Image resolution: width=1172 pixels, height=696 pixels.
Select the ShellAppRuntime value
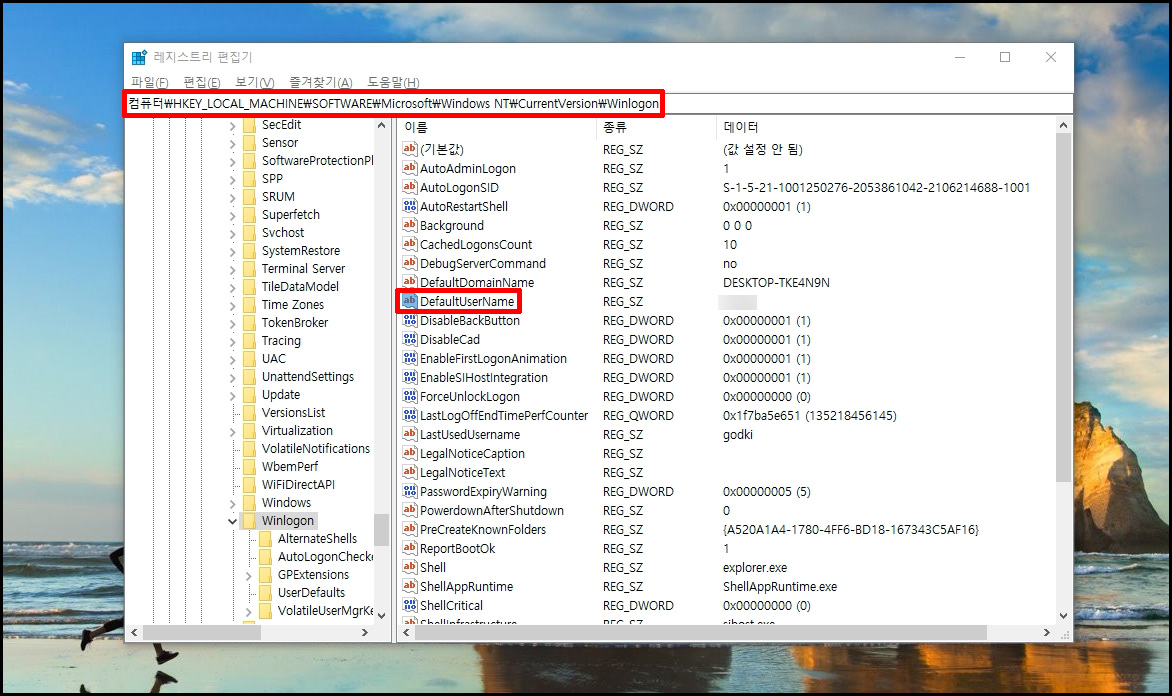pyautogui.click(x=466, y=586)
